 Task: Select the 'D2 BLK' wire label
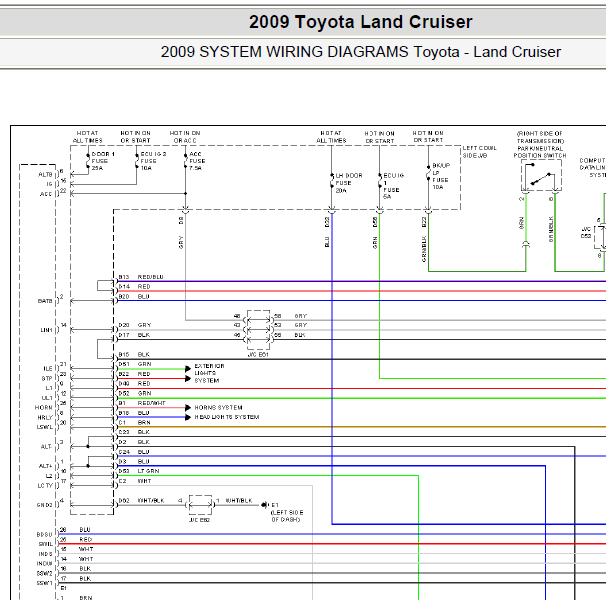click(x=134, y=441)
